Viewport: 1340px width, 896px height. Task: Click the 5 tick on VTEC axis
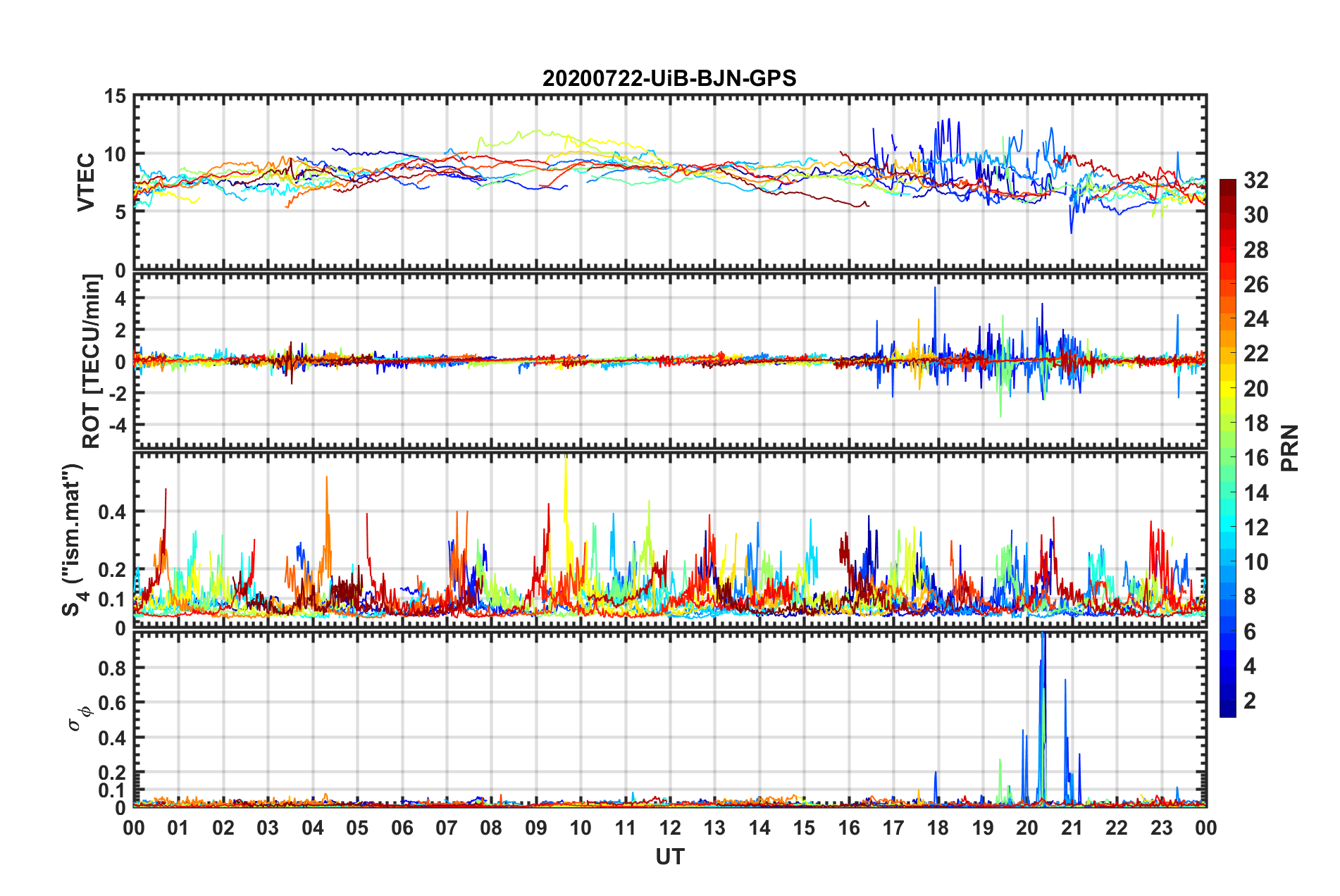point(120,212)
